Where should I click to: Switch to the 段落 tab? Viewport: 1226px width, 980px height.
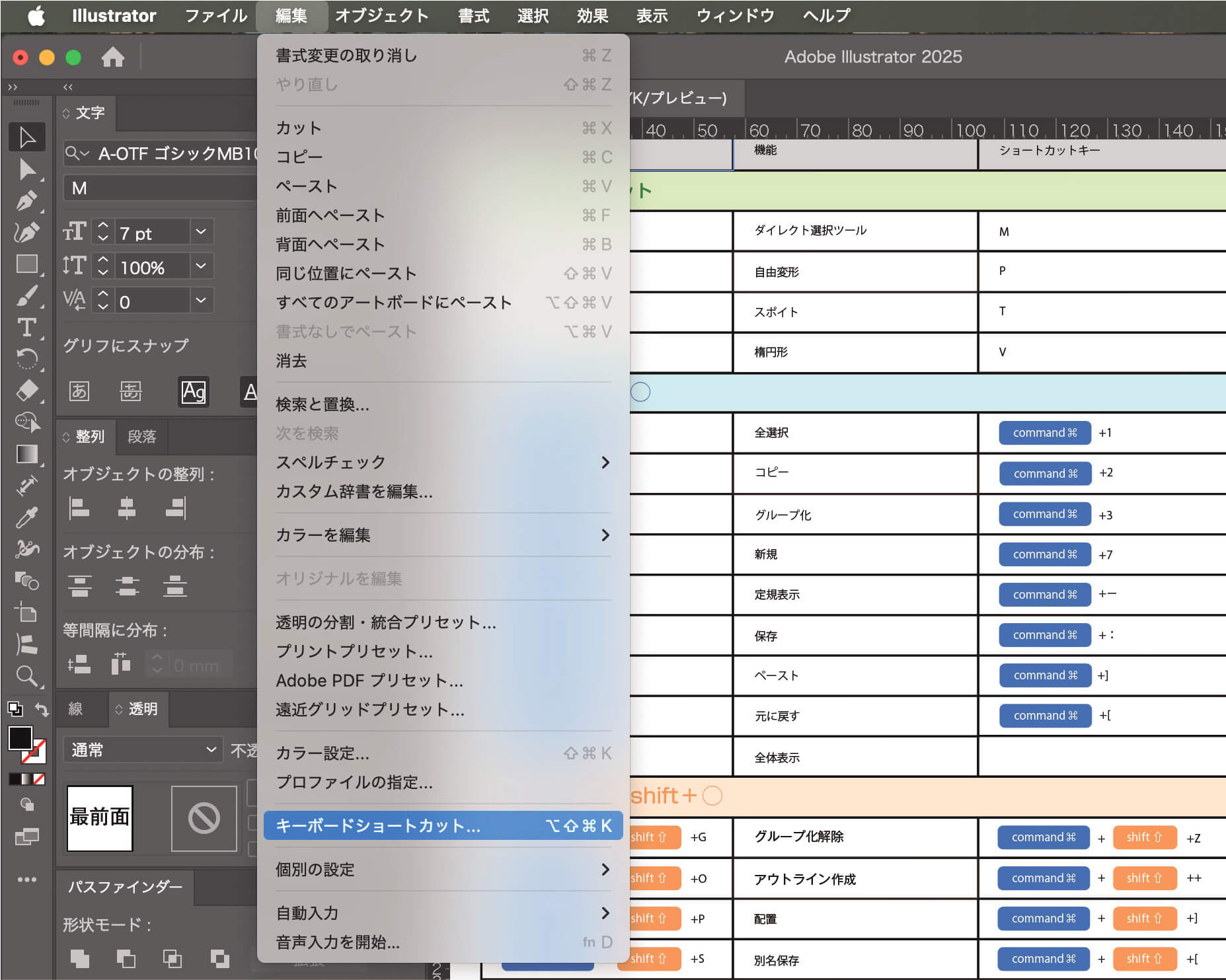coord(141,437)
